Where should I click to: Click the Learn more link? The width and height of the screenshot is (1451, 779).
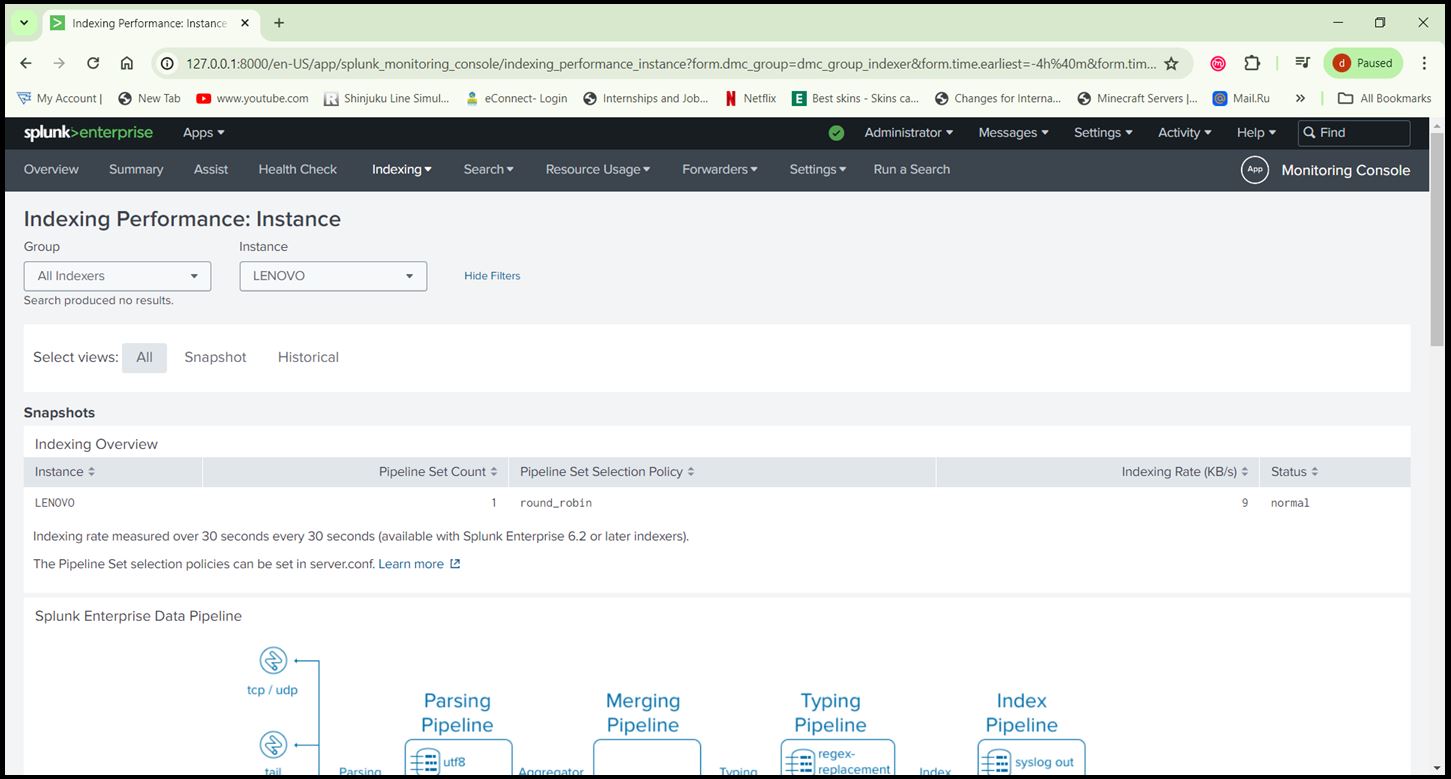tap(410, 563)
